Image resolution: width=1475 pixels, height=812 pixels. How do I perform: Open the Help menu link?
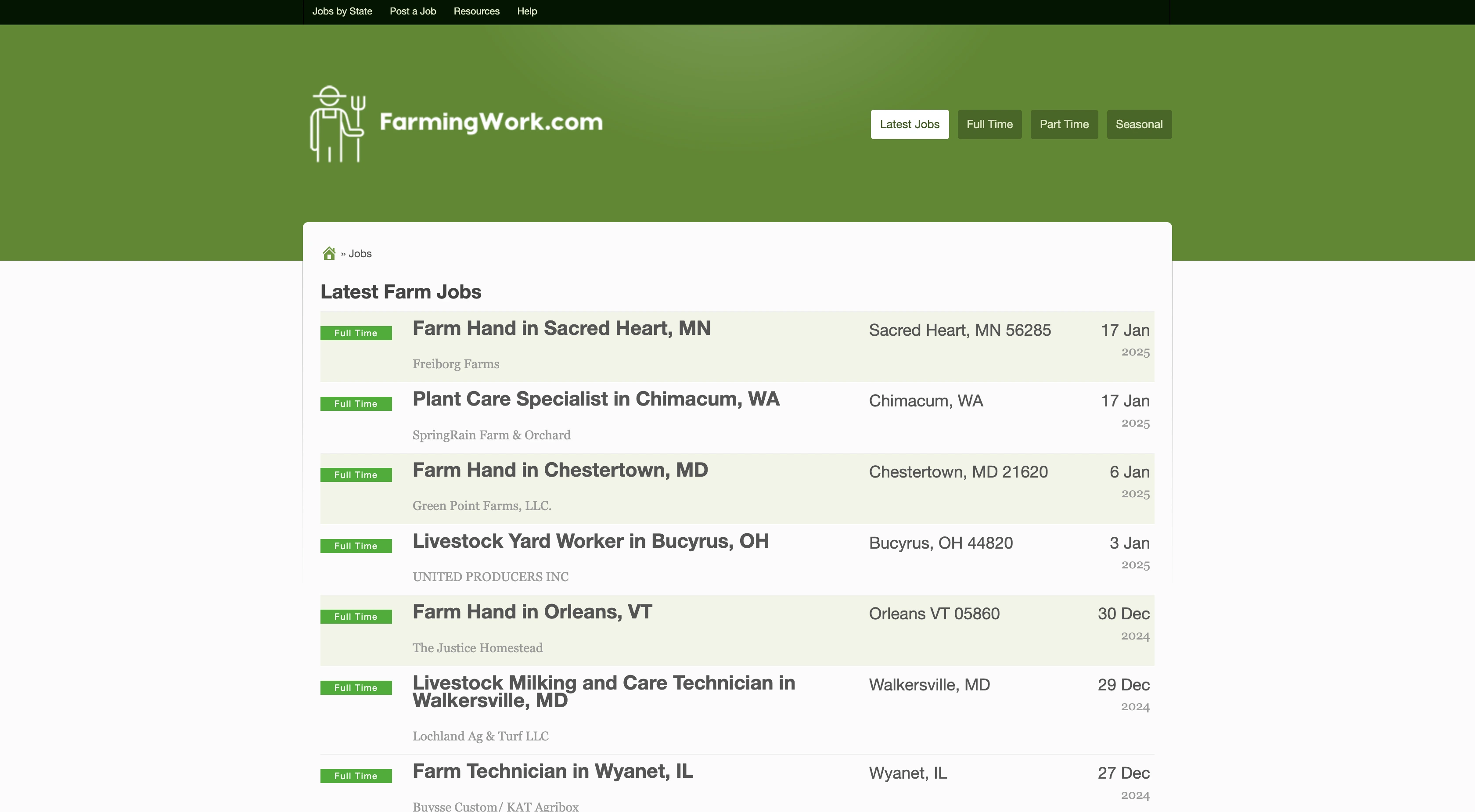pyautogui.click(x=527, y=11)
